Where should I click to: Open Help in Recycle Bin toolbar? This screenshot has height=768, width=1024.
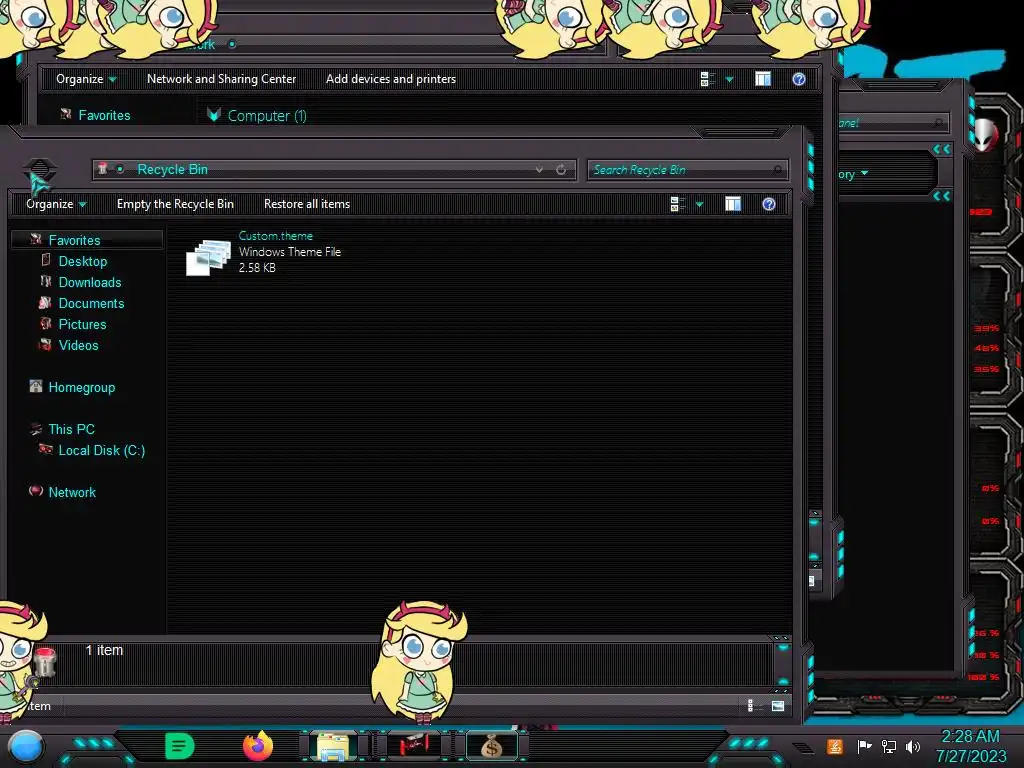click(769, 204)
